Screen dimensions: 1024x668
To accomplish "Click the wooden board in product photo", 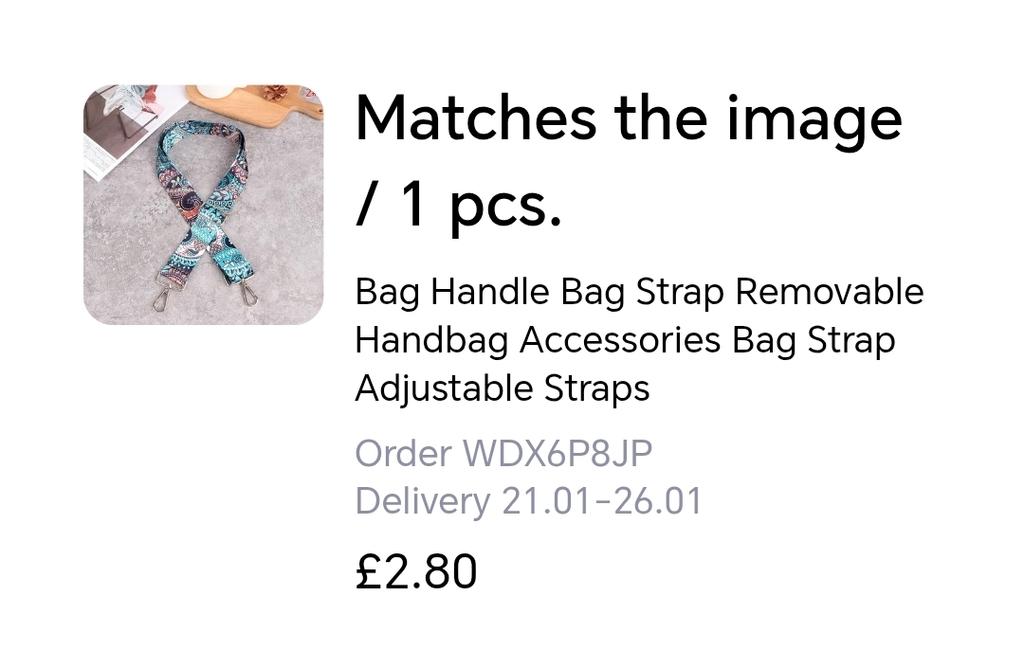I will point(256,99).
